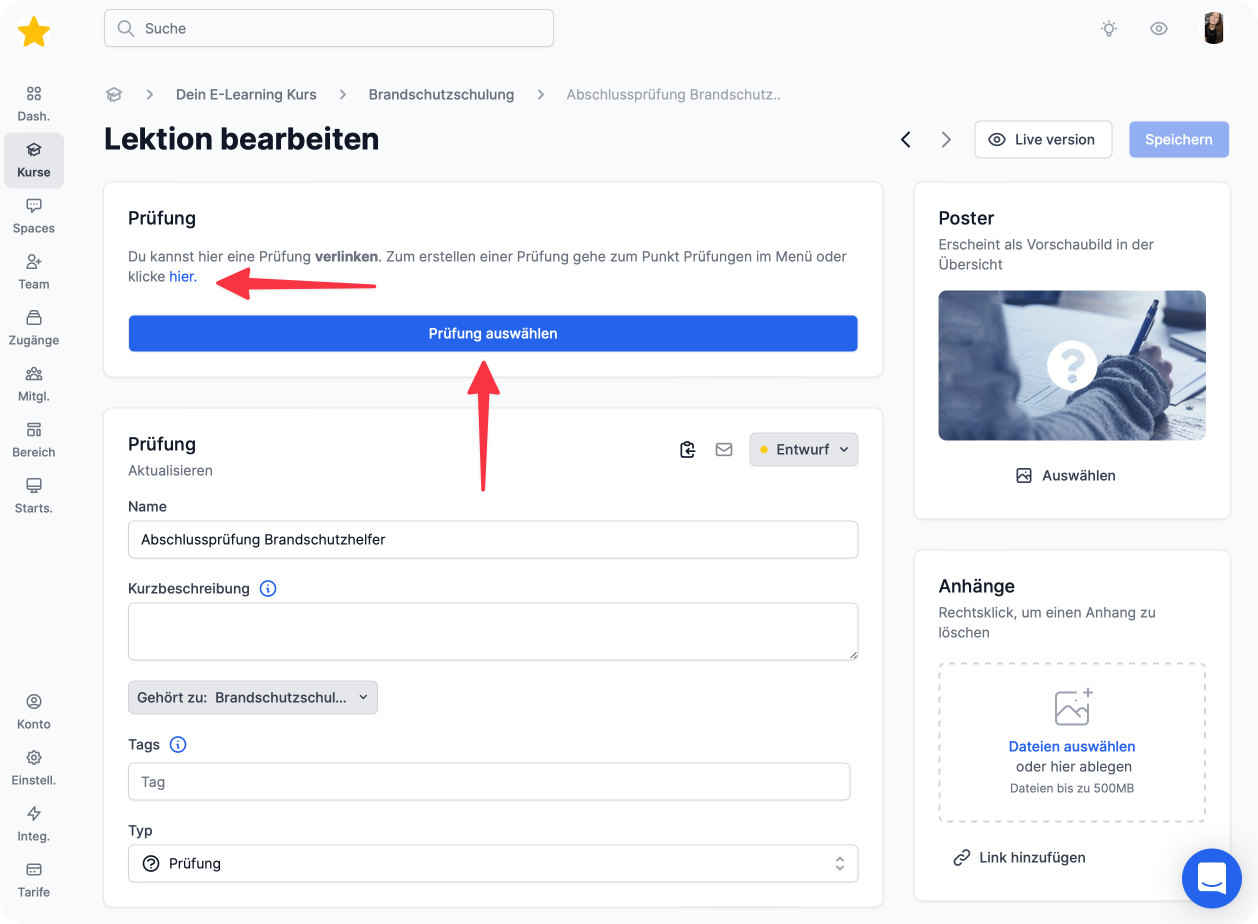Click the lightbulb icon in top bar

pos(1108,29)
